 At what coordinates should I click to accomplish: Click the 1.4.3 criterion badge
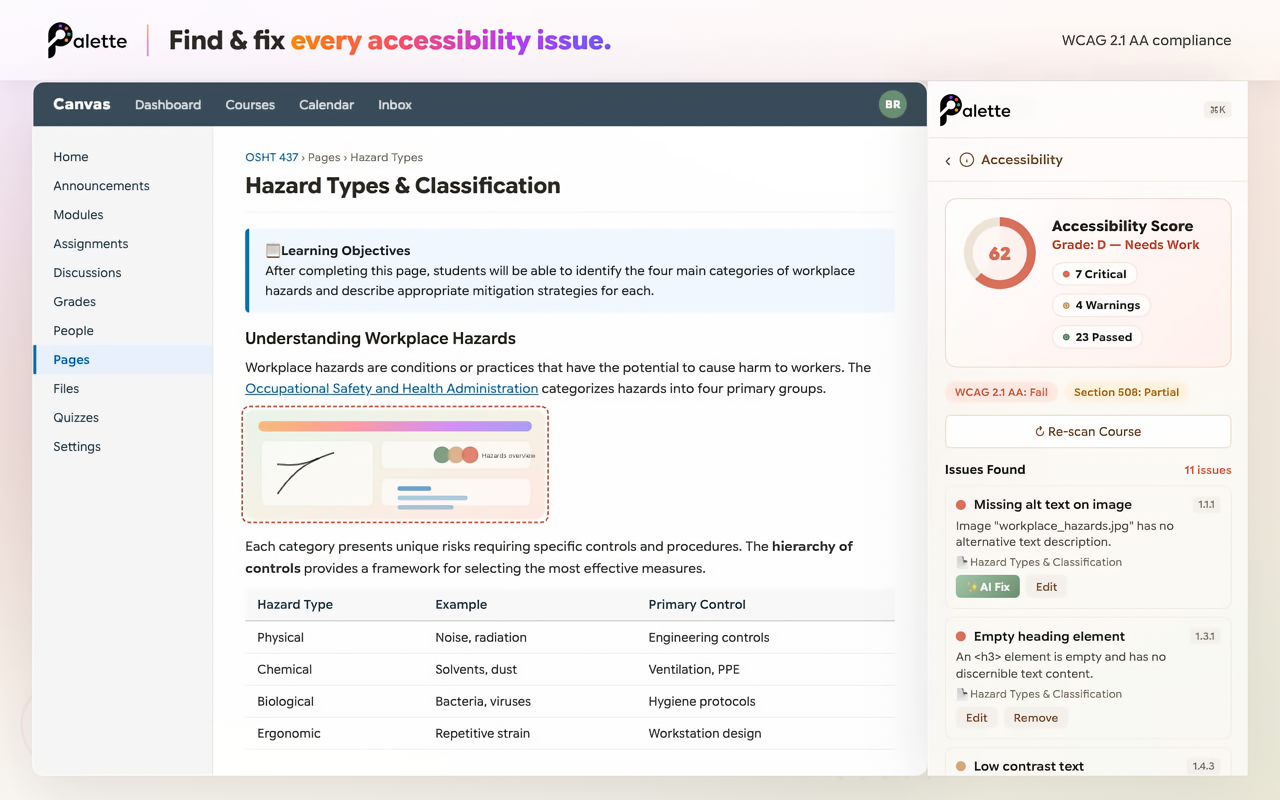(x=1203, y=766)
